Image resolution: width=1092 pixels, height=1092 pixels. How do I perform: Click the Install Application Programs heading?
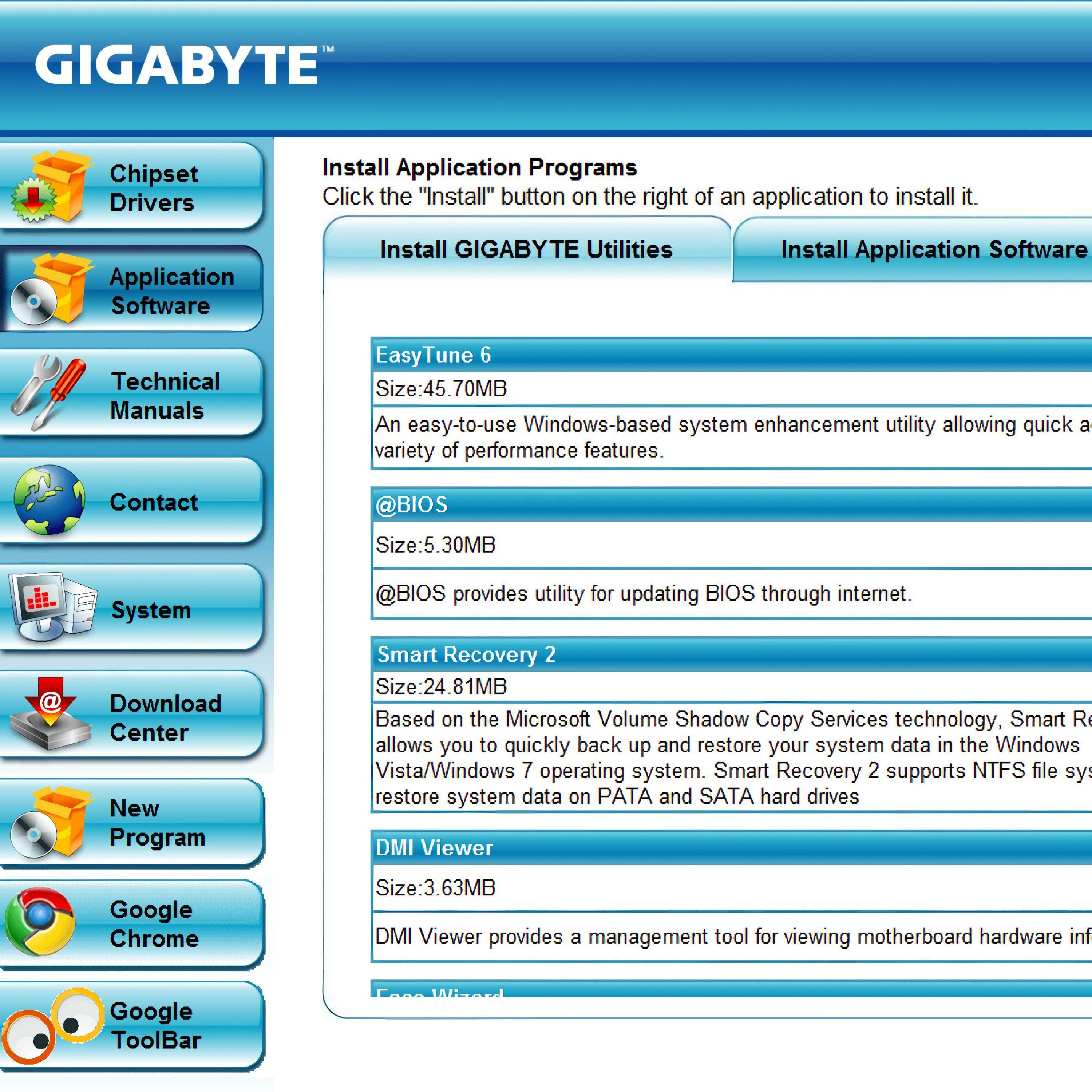(x=480, y=167)
